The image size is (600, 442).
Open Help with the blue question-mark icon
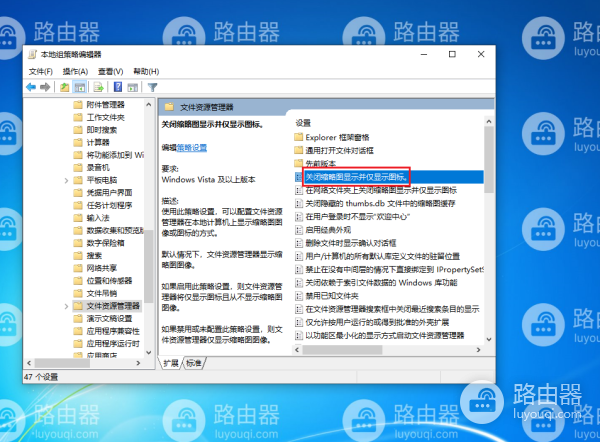coord(118,87)
